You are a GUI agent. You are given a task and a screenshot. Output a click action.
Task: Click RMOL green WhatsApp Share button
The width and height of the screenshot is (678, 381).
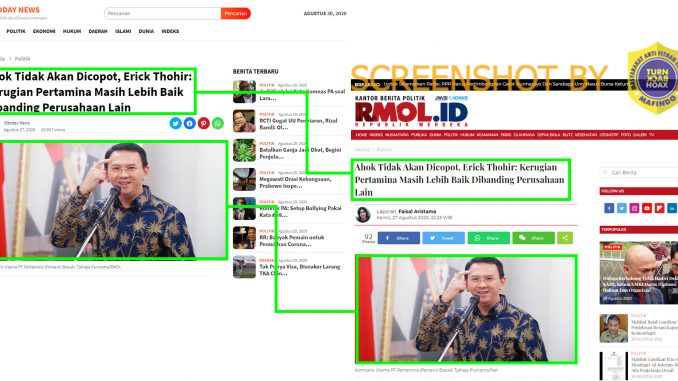[x=489, y=238]
